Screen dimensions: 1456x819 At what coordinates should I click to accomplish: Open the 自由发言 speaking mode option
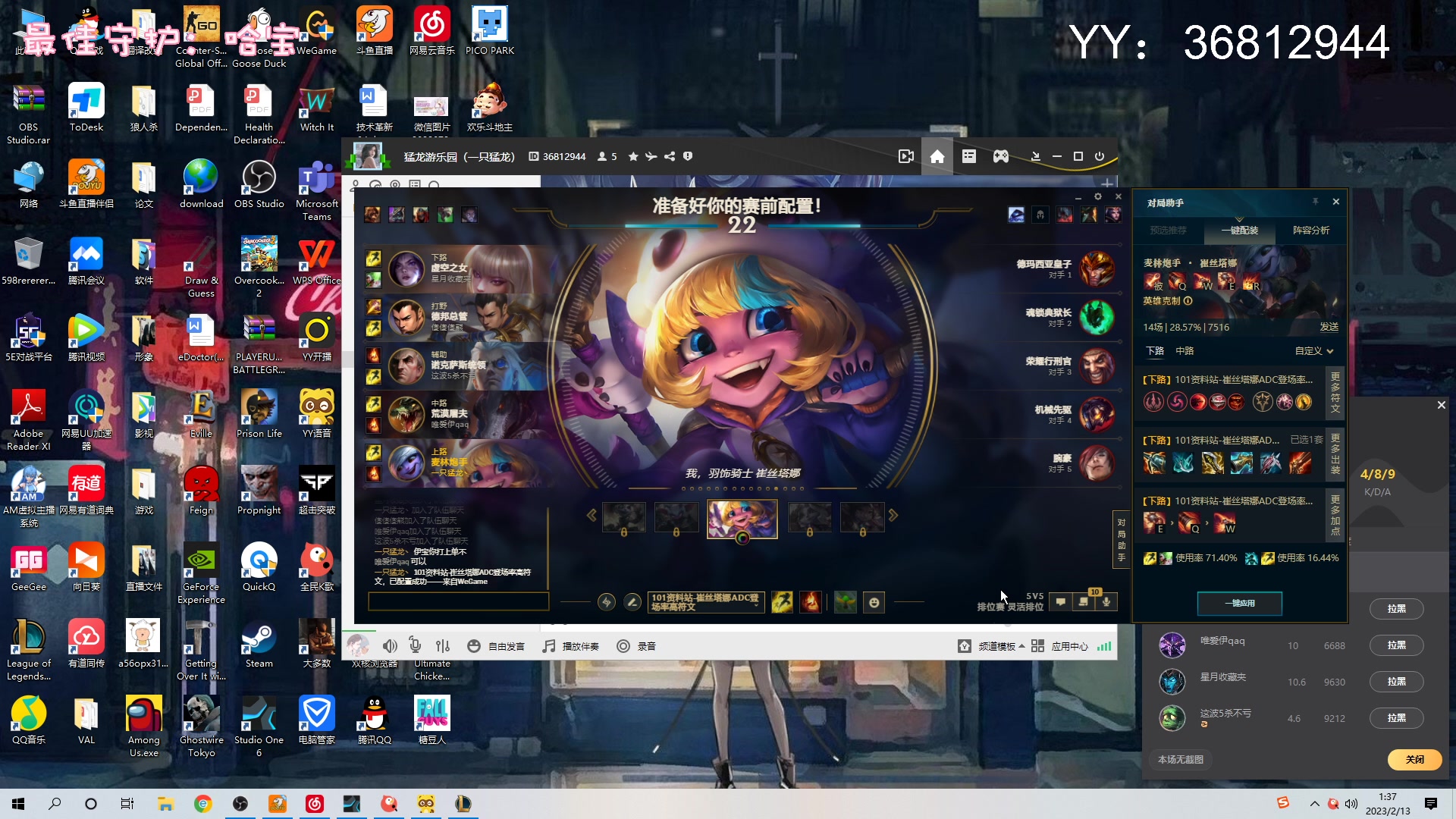point(496,646)
